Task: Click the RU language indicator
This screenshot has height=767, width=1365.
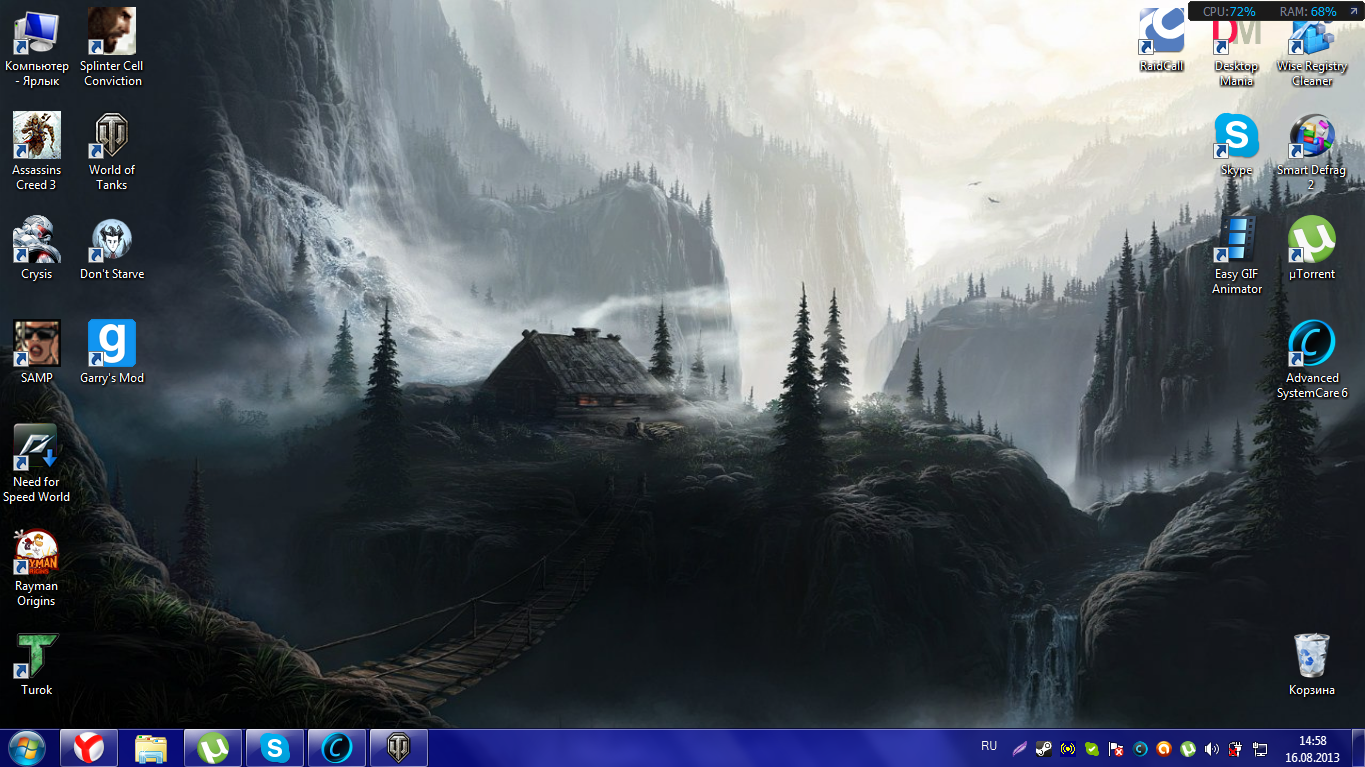Action: (x=989, y=746)
